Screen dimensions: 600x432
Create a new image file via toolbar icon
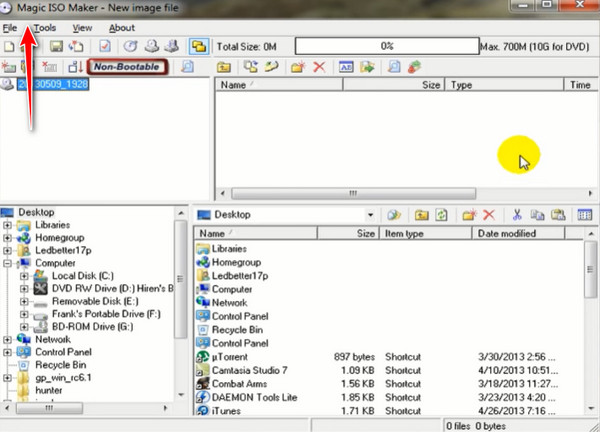[x=9, y=47]
